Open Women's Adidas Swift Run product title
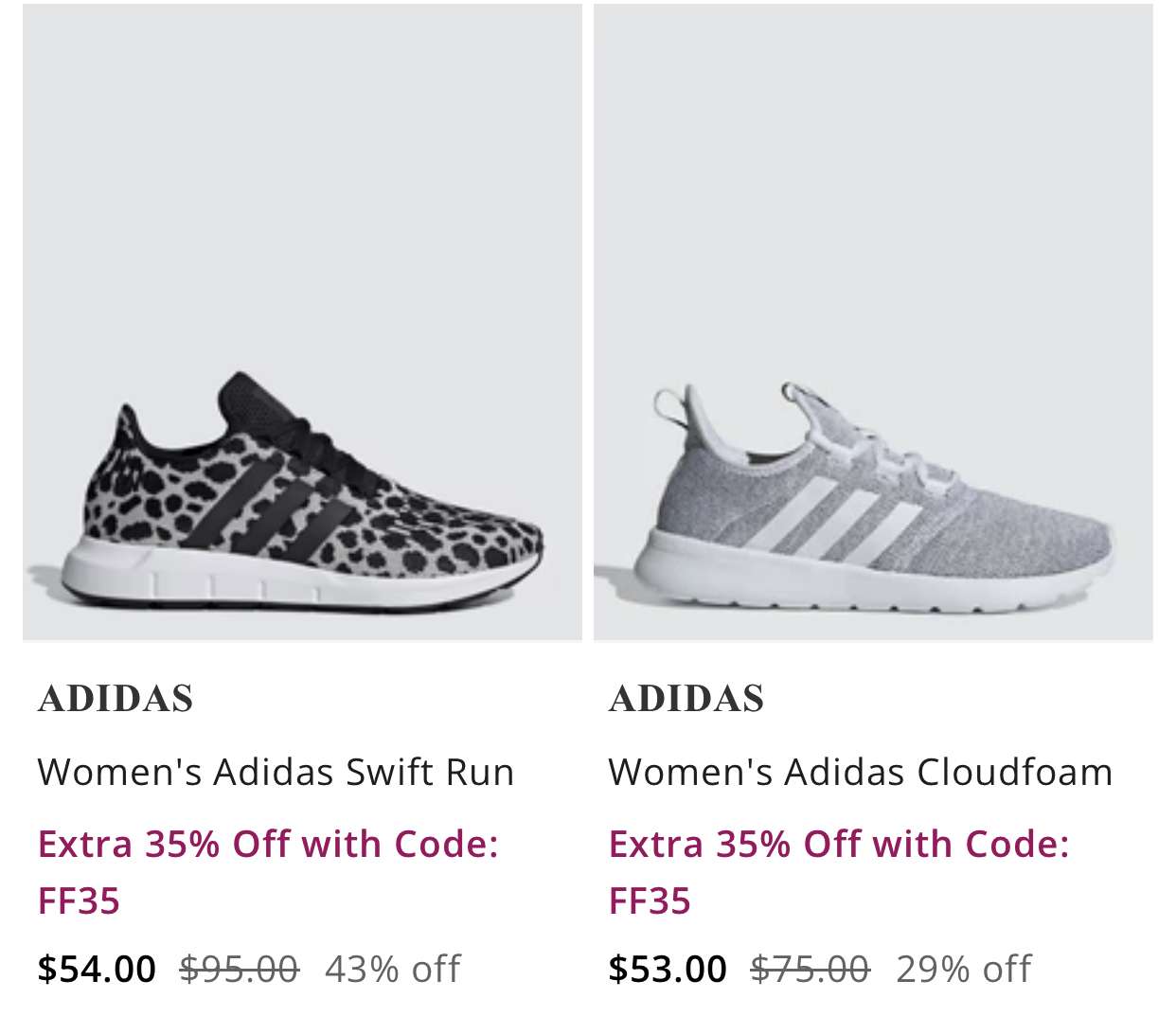Image resolution: width=1176 pixels, height=1016 pixels. point(276,772)
